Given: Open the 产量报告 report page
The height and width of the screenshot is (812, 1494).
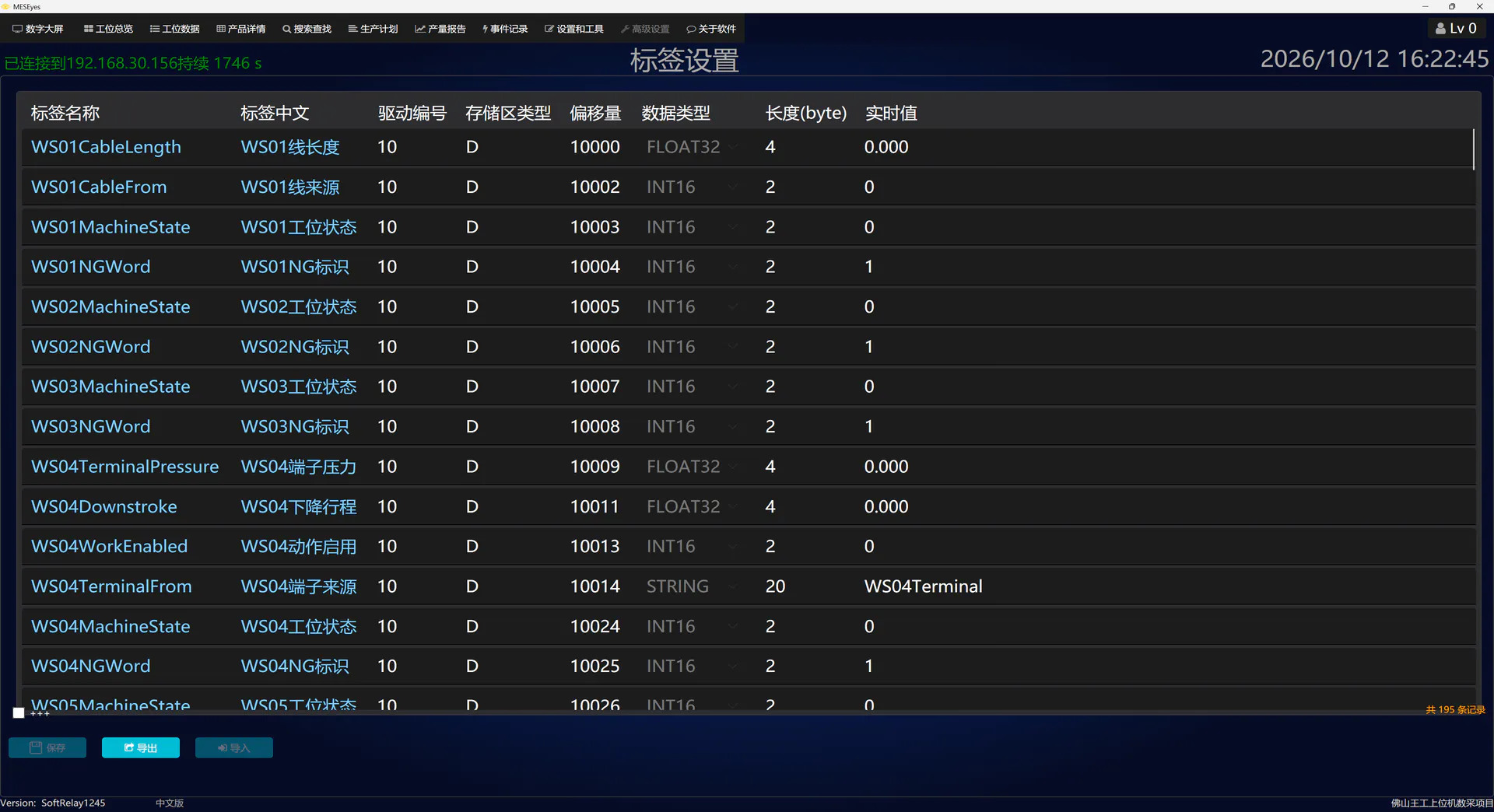Looking at the screenshot, I should click(440, 29).
